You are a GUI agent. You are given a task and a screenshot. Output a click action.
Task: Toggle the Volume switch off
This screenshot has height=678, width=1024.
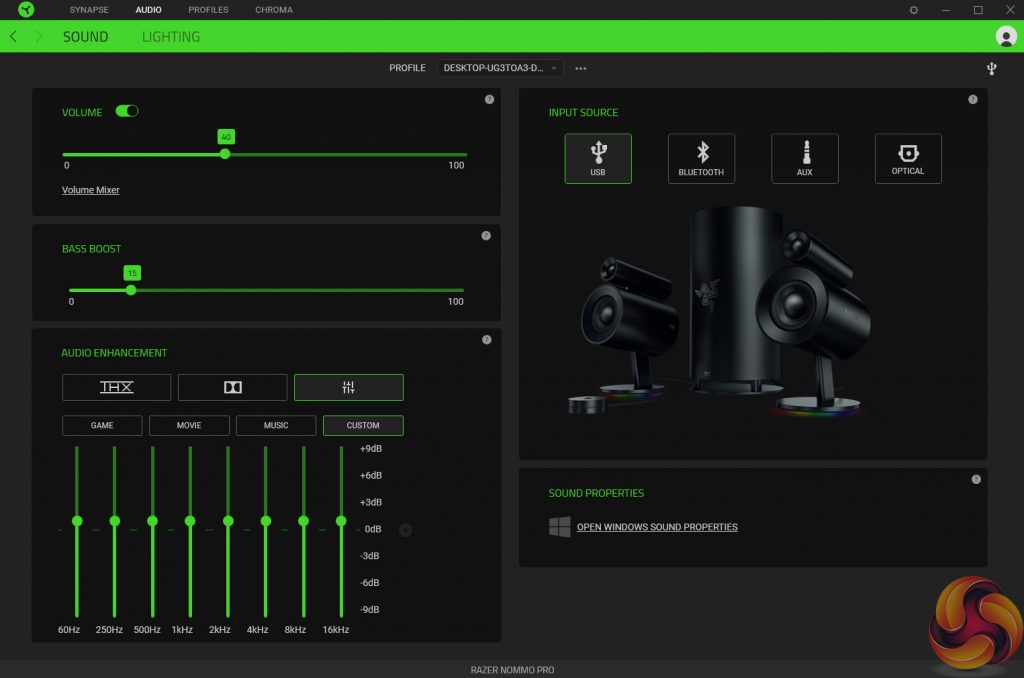point(127,111)
